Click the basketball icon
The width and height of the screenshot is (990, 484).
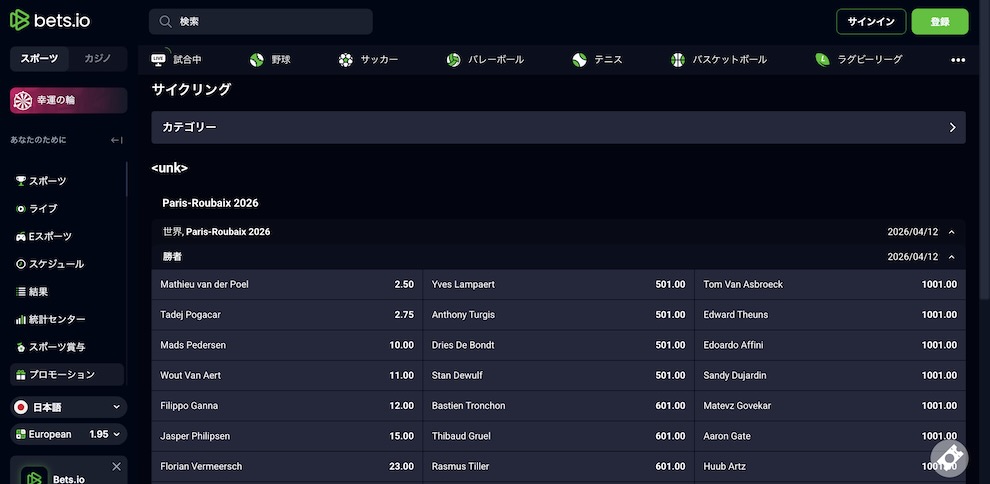coord(677,60)
